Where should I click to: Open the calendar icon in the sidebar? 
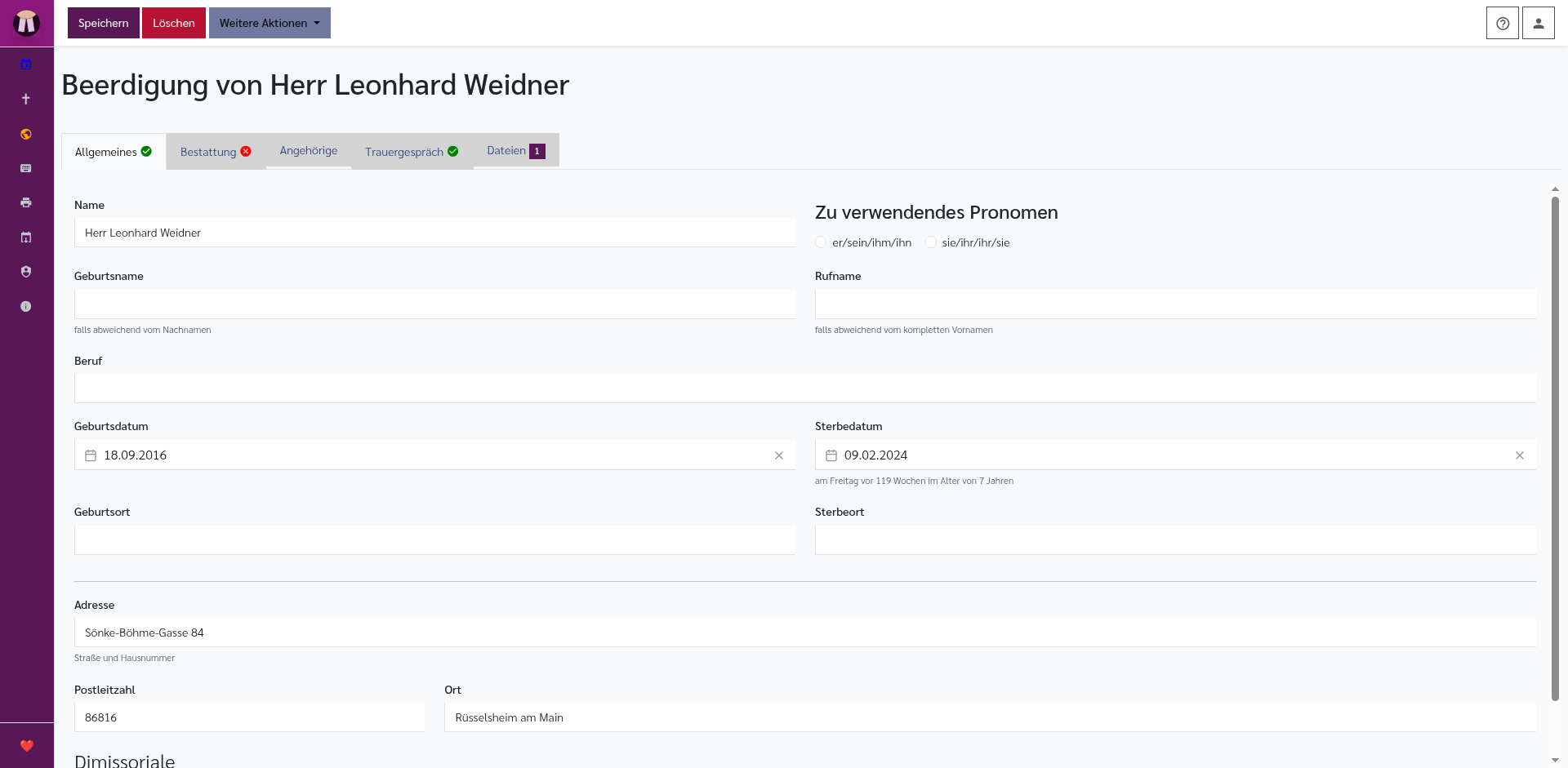coord(26,64)
